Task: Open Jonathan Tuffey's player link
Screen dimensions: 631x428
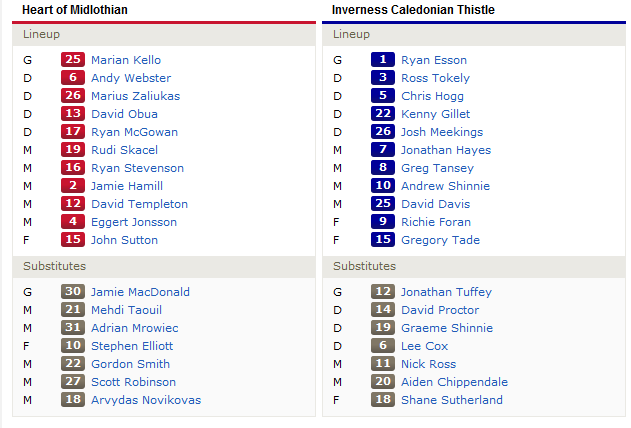Action: pyautogui.click(x=446, y=292)
